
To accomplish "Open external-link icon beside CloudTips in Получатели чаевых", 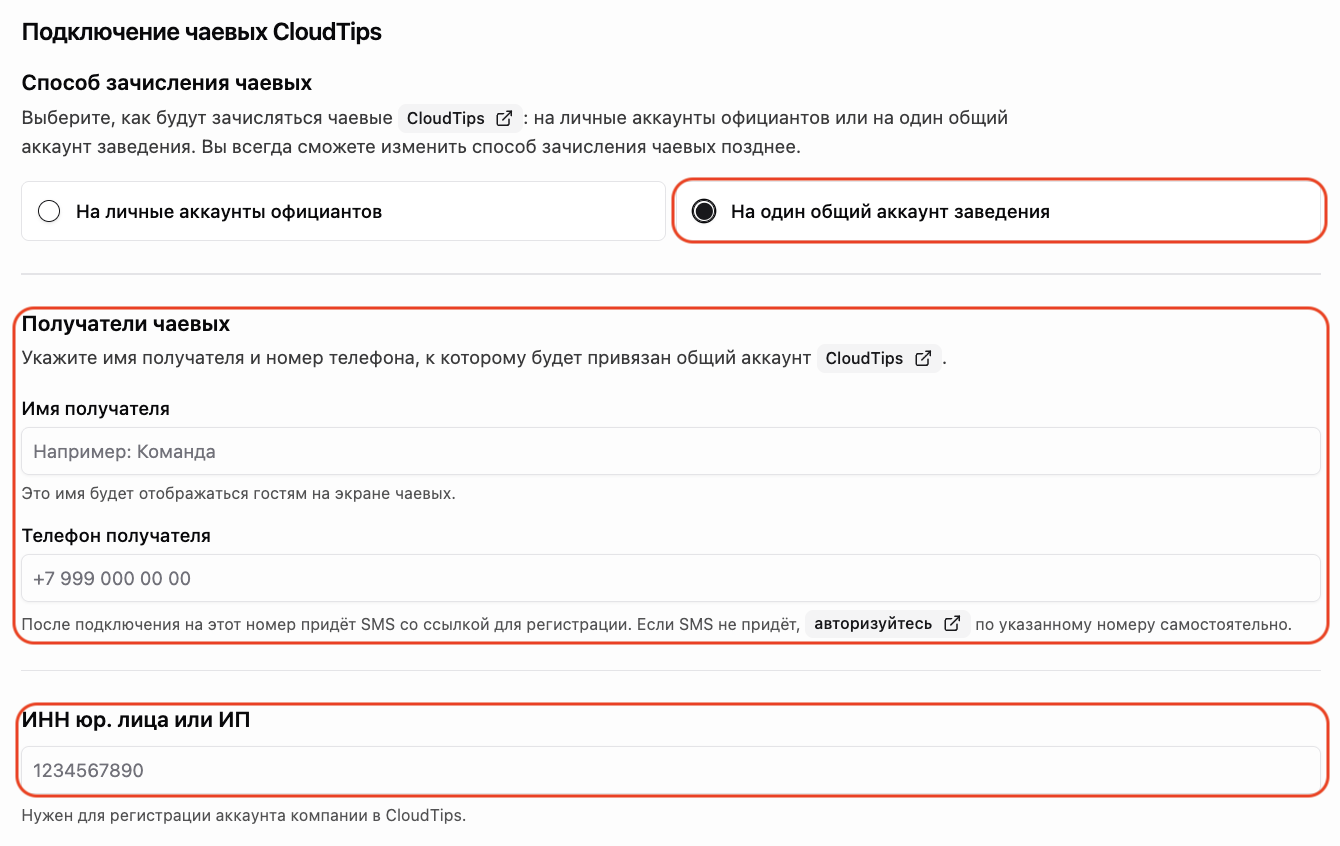I will [x=923, y=358].
